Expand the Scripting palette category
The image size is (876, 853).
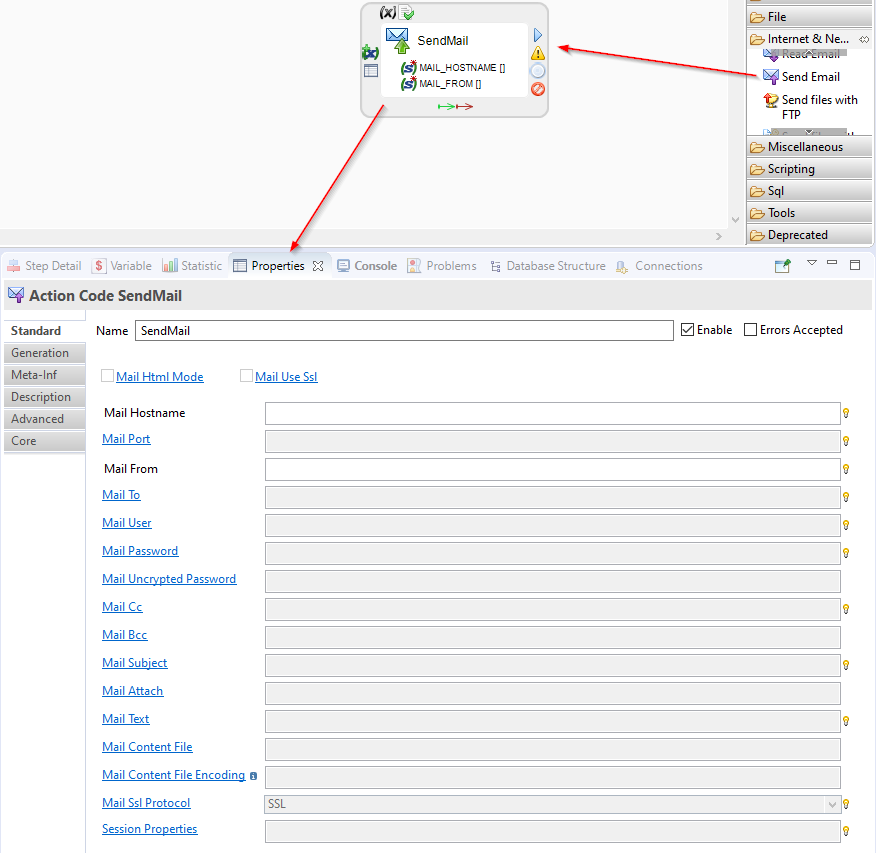point(790,169)
